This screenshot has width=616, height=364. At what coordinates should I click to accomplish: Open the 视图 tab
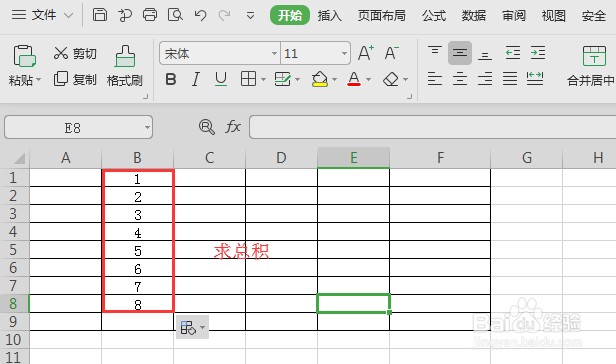click(x=554, y=15)
